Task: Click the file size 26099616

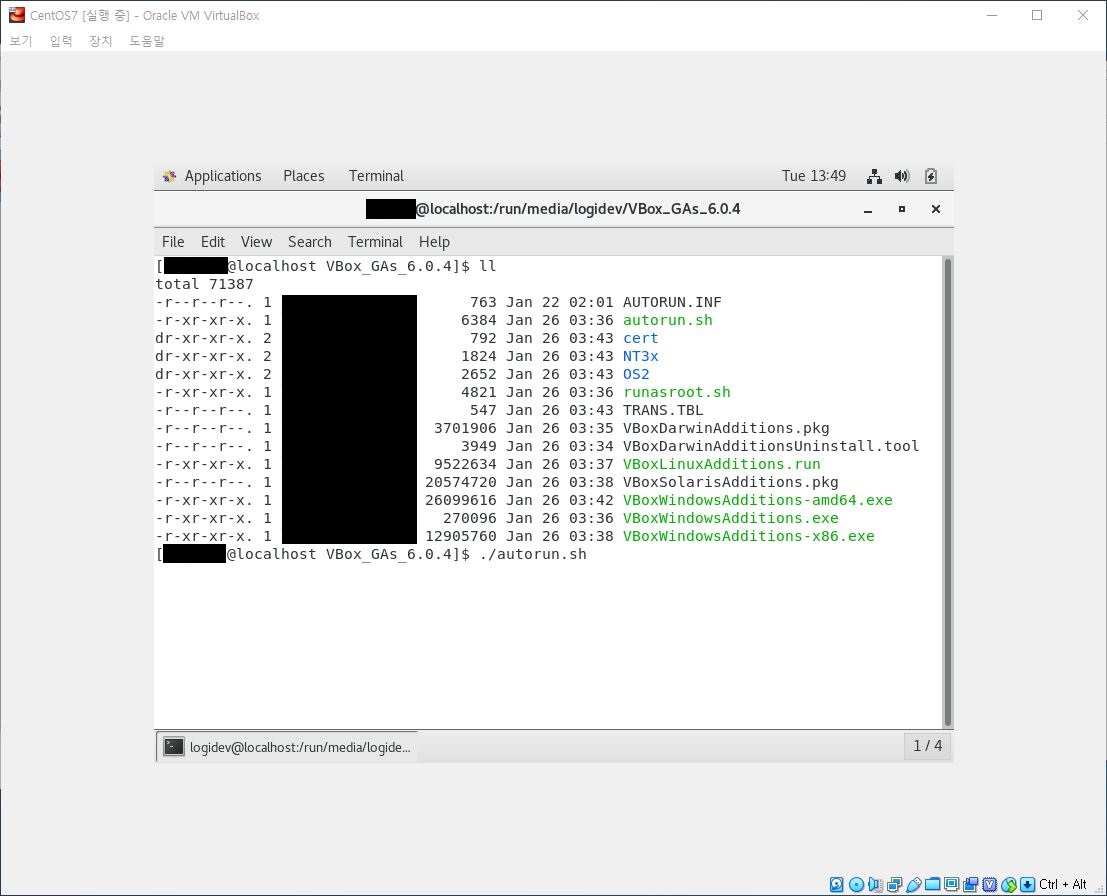Action: point(461,500)
